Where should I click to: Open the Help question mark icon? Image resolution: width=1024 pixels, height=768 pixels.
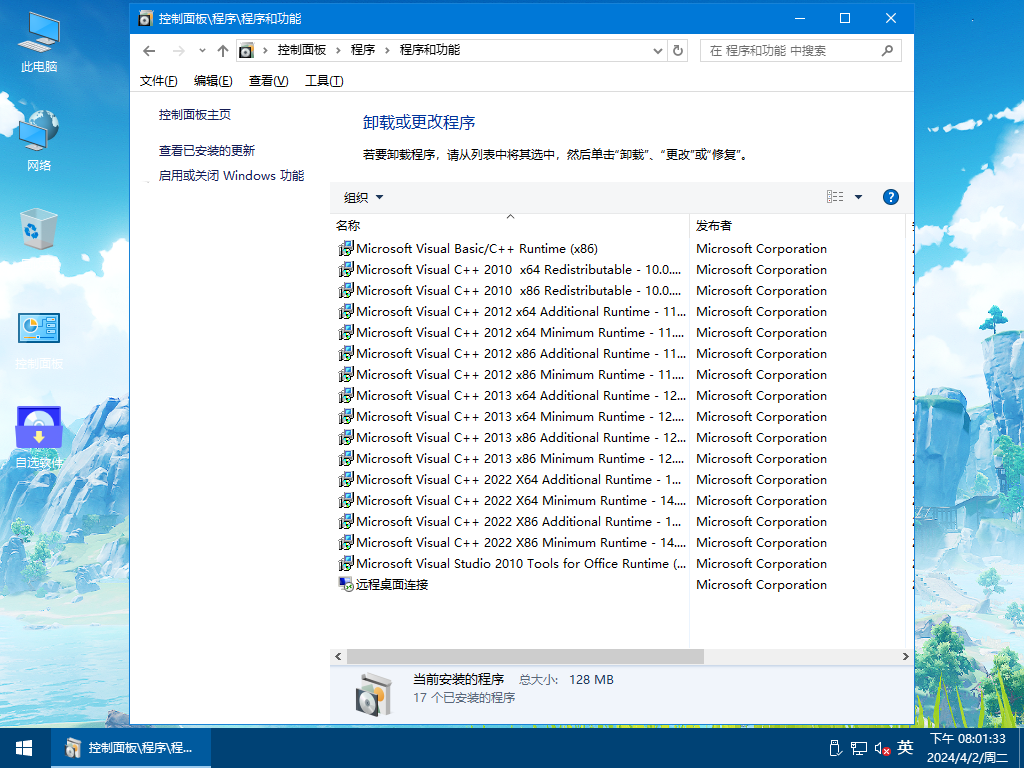[891, 197]
